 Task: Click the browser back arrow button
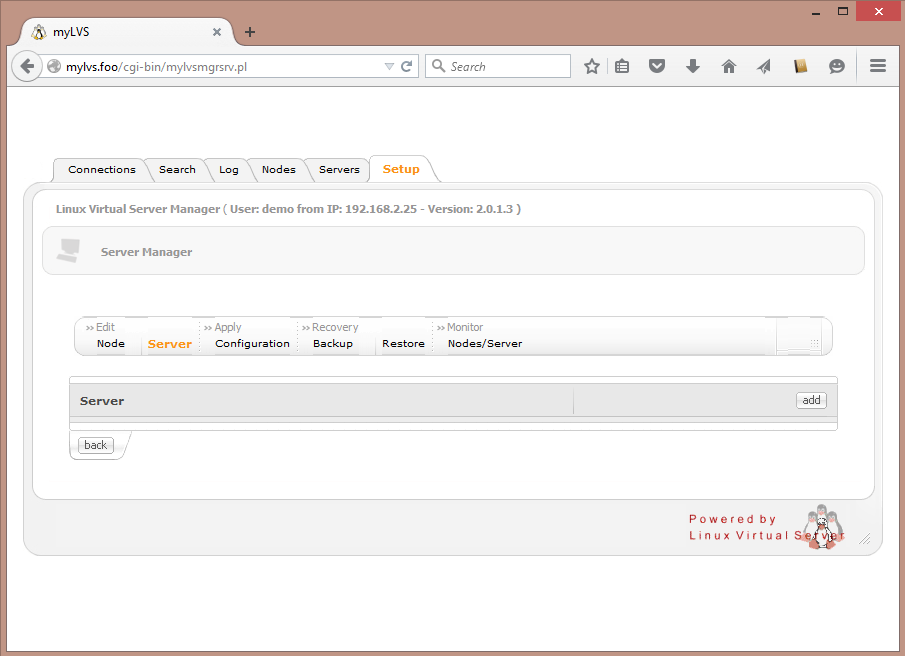[x=27, y=67]
